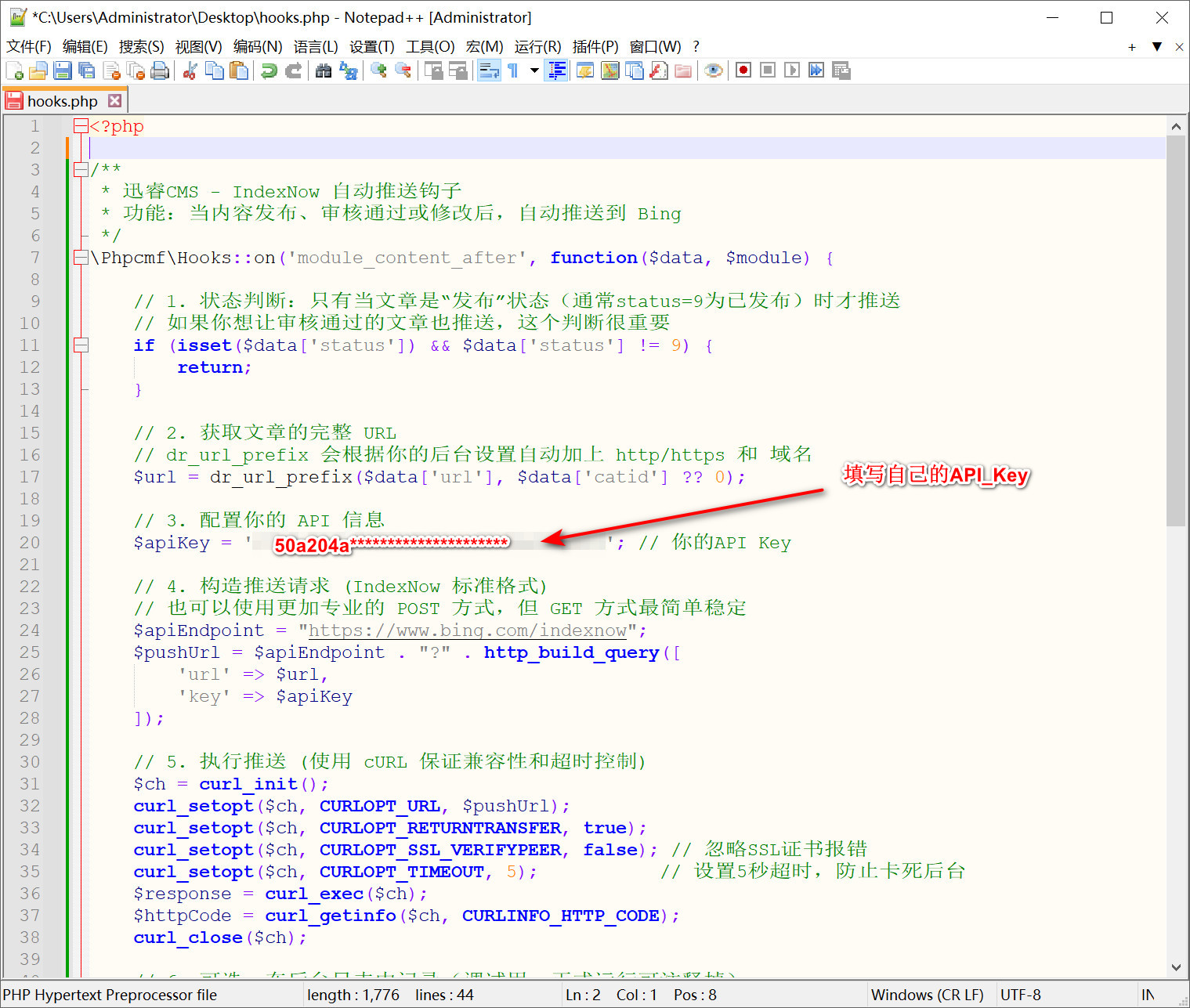Collapse the if block fold at line 11
This screenshot has width=1190, height=1008.
(x=81, y=345)
